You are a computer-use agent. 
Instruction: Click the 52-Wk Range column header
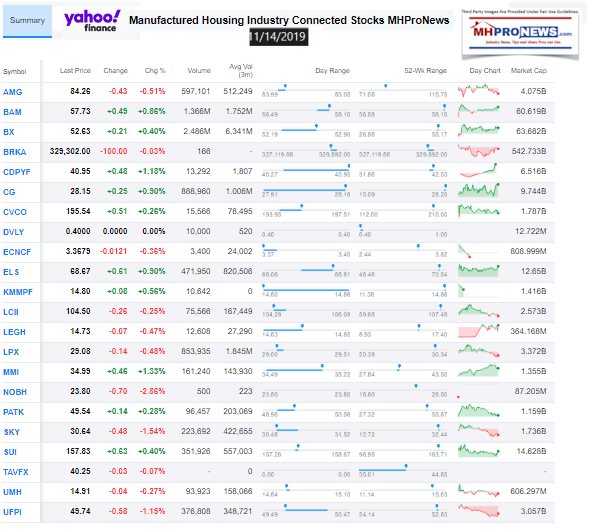point(425,71)
